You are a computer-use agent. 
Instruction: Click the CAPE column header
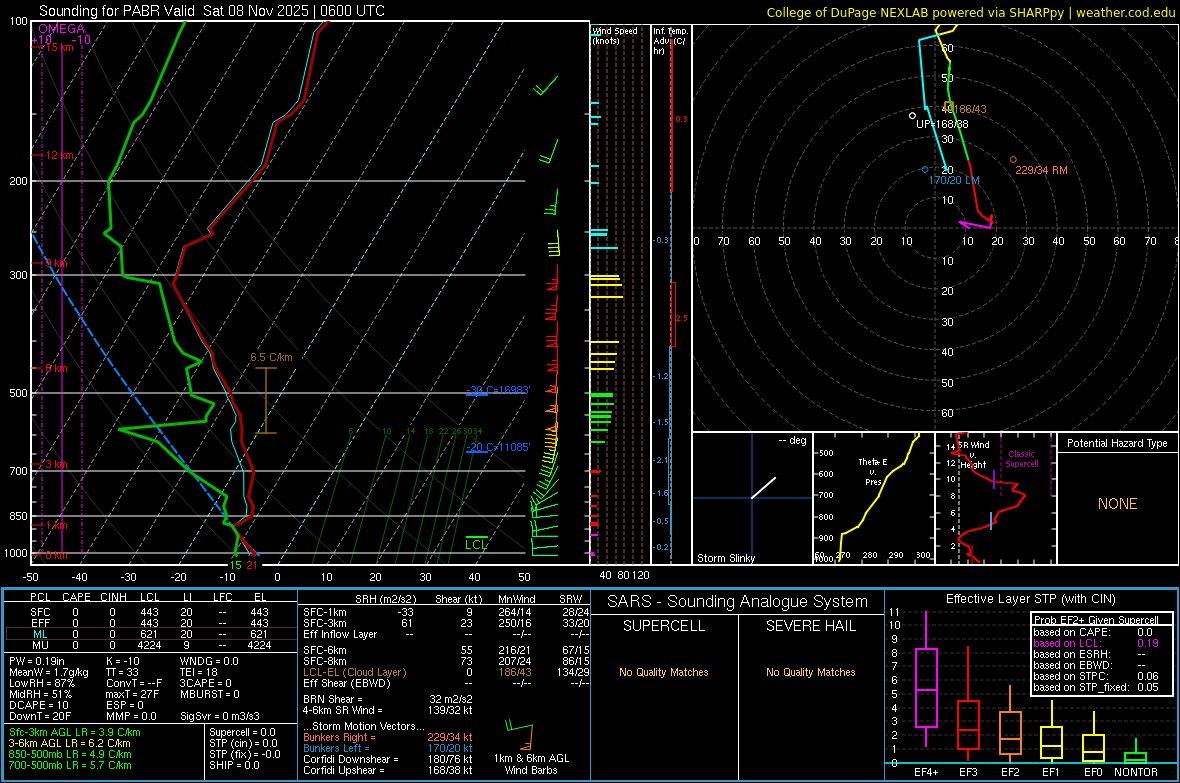[76, 597]
